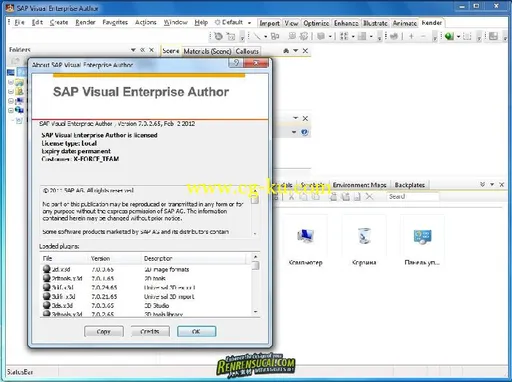Open the green sphere render dropdown arrow
Screen dimensions: 512x382
click(x=458, y=36)
